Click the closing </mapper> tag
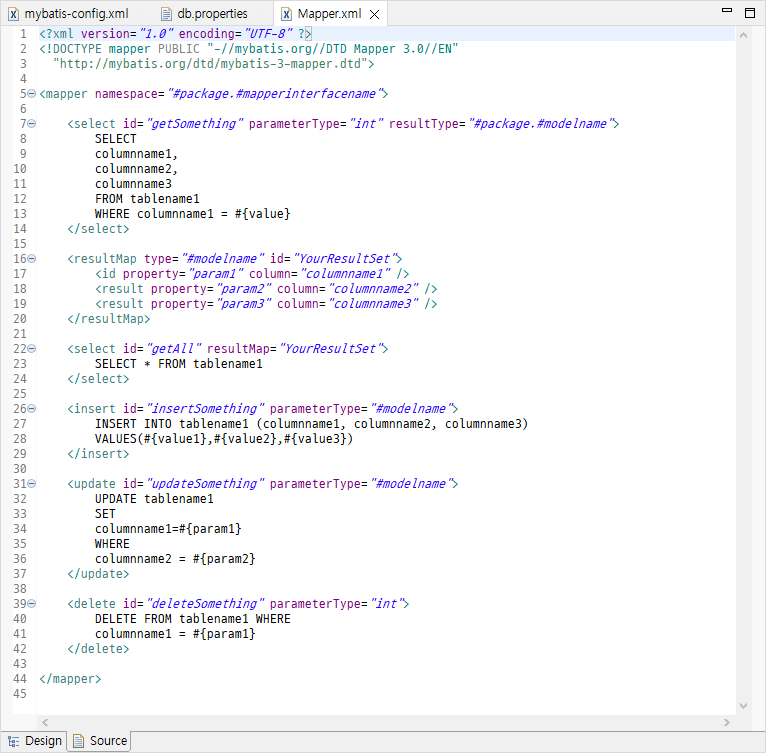This screenshot has width=766, height=753. click(70, 679)
